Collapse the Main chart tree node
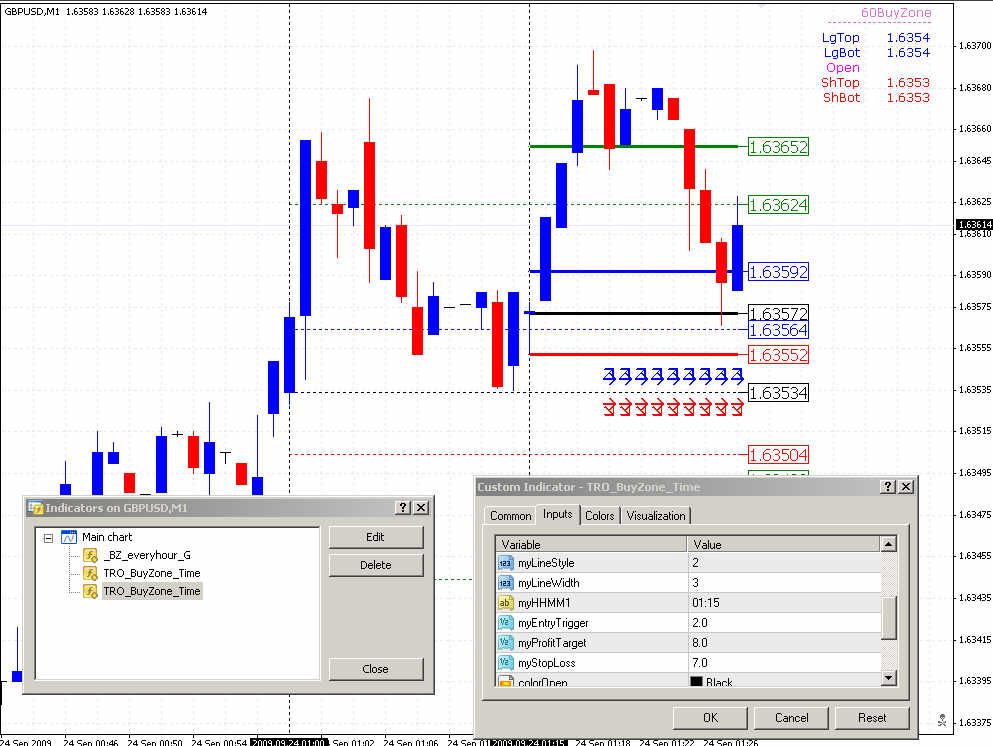Viewport: 993px width, 746px height. tap(47, 537)
